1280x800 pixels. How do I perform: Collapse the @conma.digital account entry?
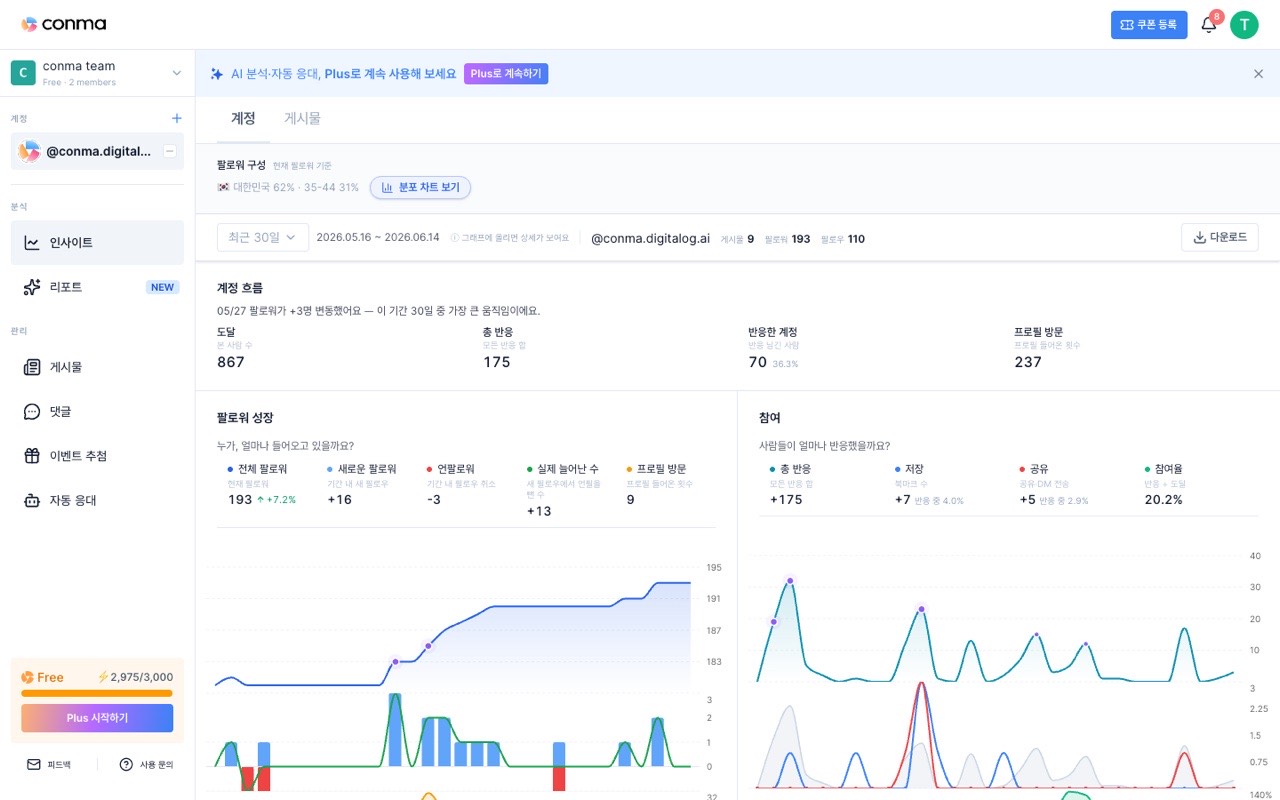(170, 151)
